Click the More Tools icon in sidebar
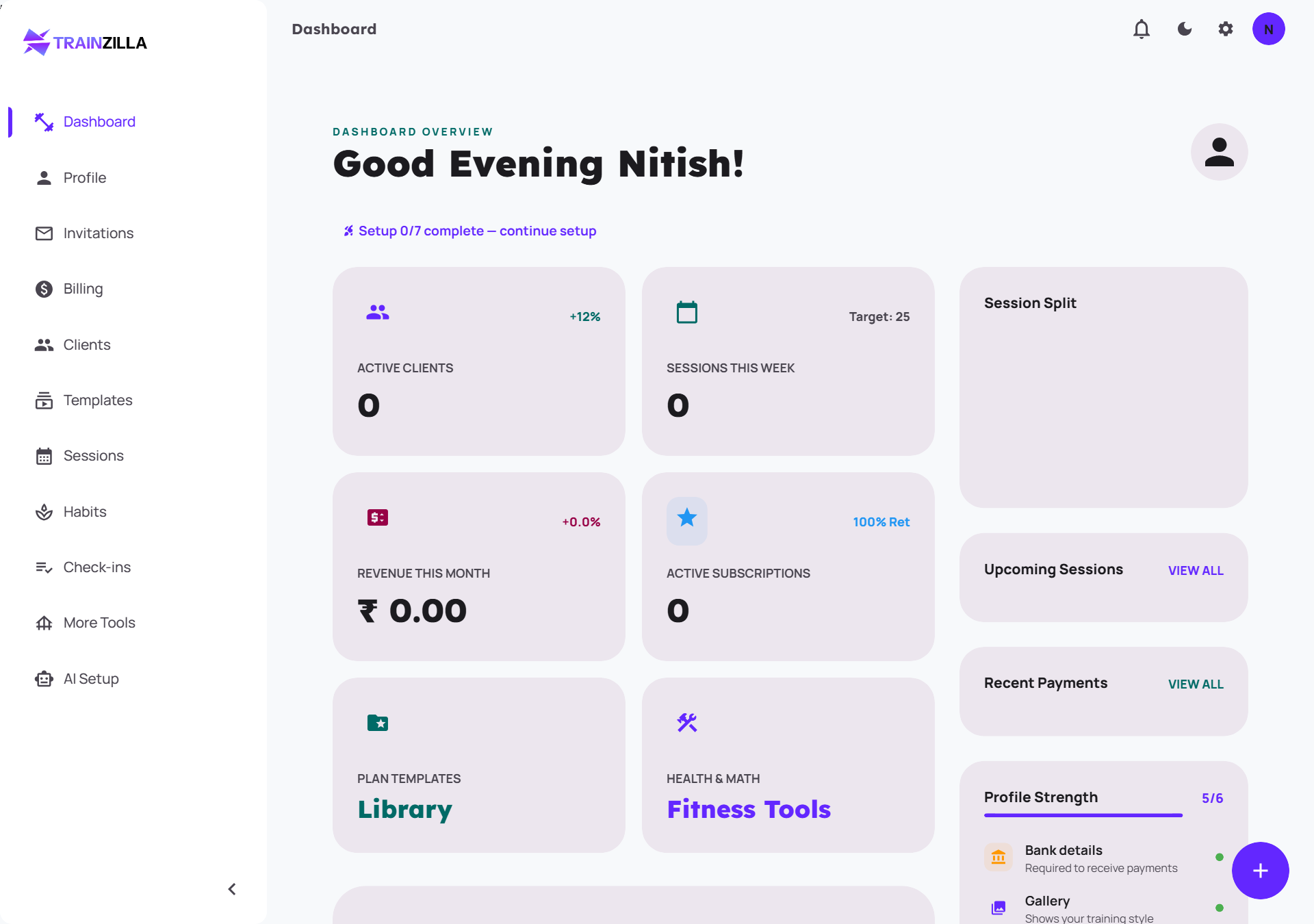 44,623
